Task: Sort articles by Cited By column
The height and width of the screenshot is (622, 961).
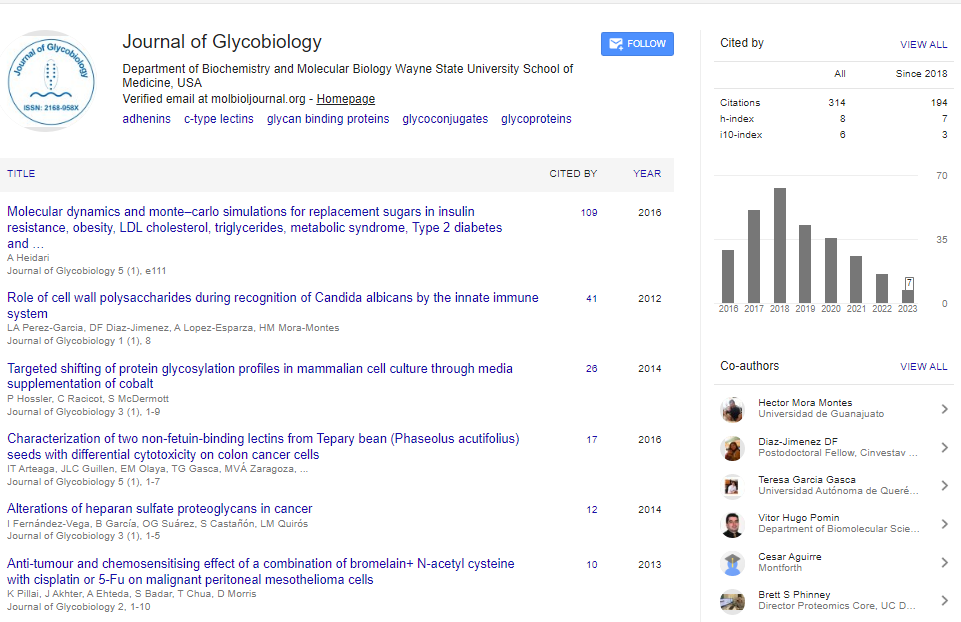Action: coord(573,174)
